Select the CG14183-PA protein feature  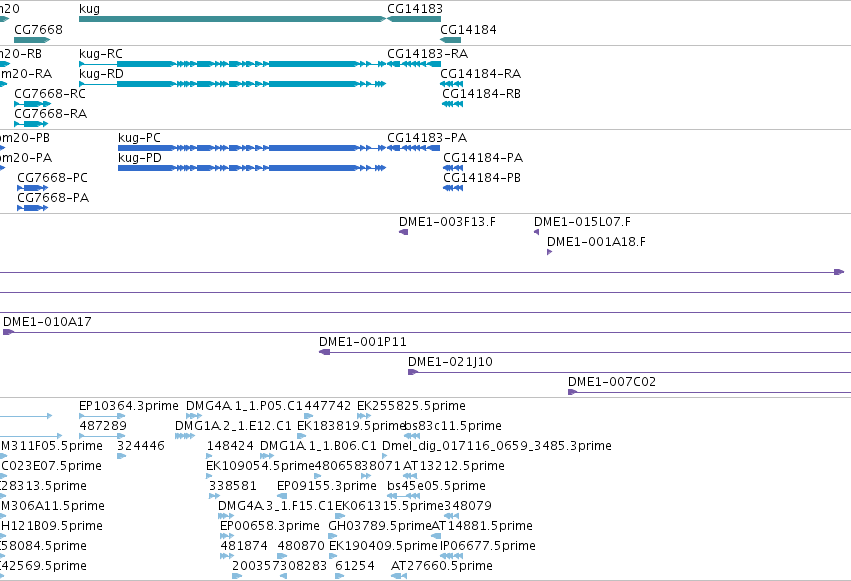(414, 148)
